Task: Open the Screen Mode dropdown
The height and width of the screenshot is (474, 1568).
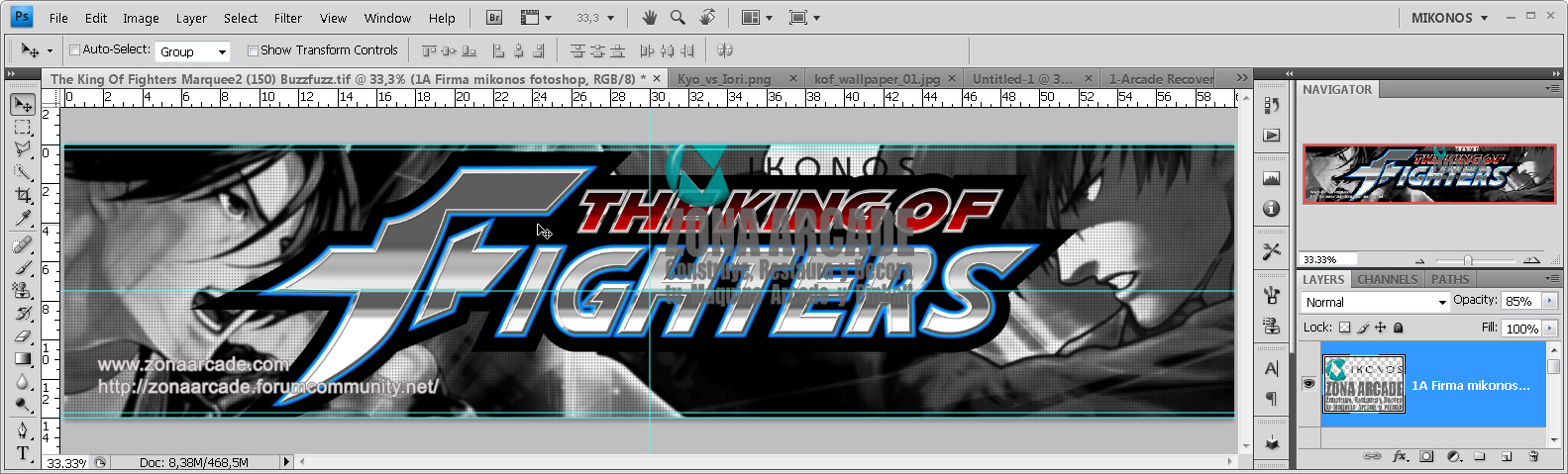Action: pos(804,18)
